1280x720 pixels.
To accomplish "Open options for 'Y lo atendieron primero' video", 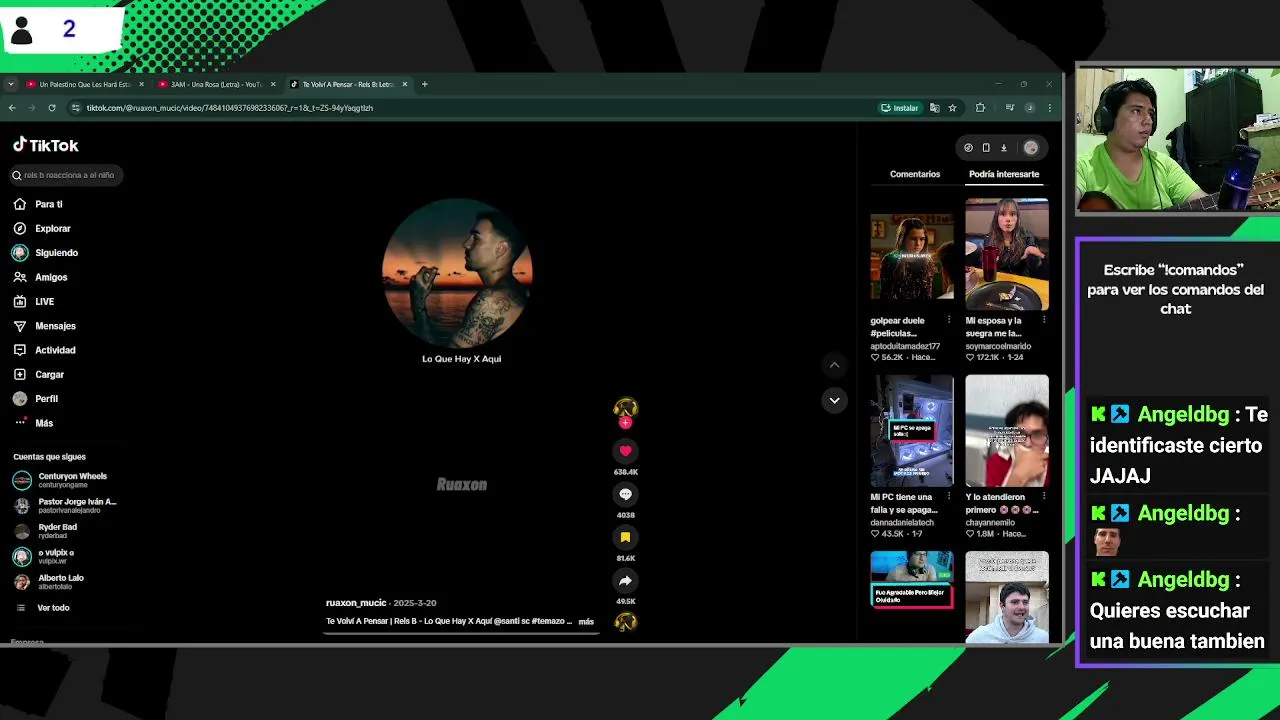I will 1043,496.
